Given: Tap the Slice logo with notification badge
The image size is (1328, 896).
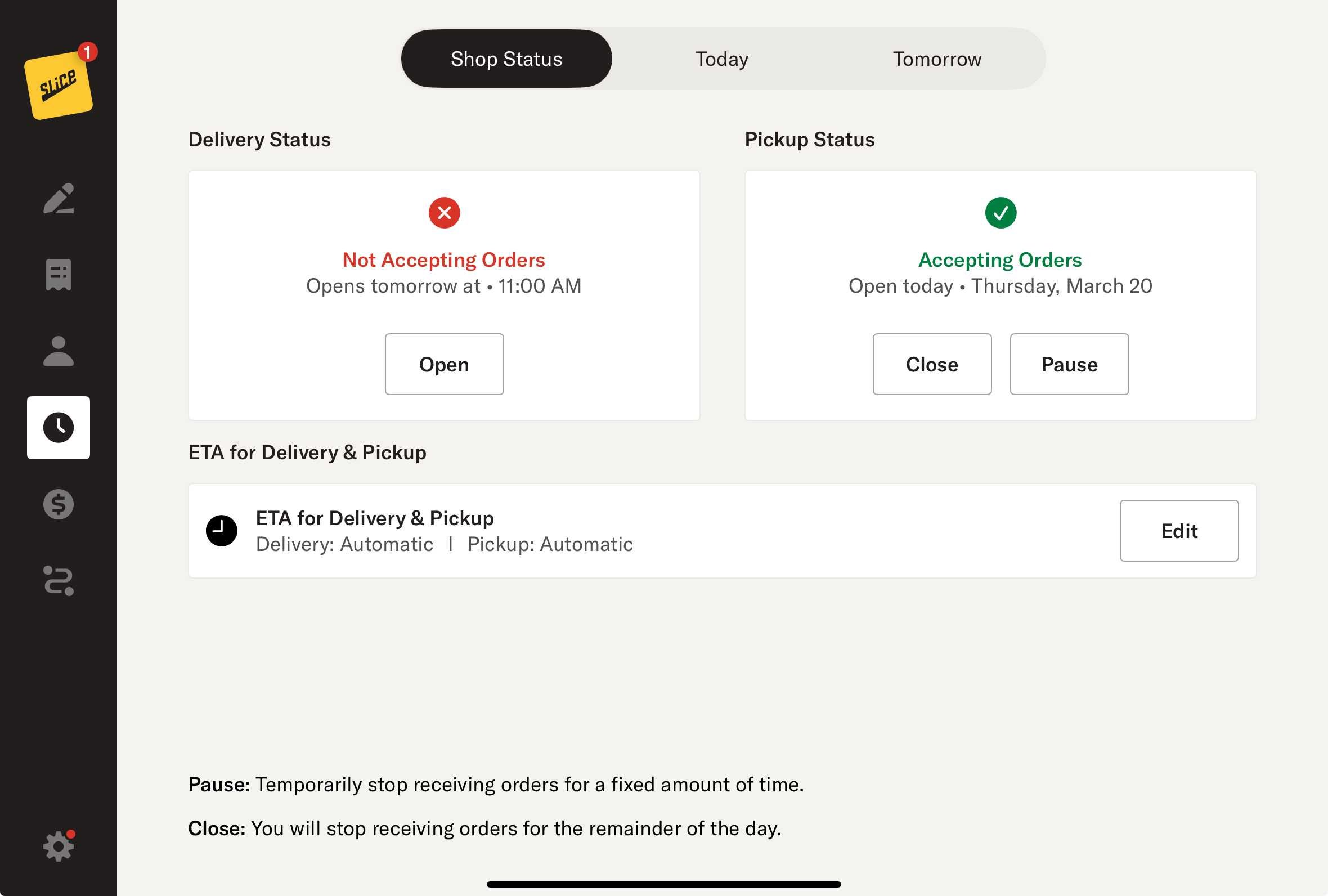Looking at the screenshot, I should (59, 83).
